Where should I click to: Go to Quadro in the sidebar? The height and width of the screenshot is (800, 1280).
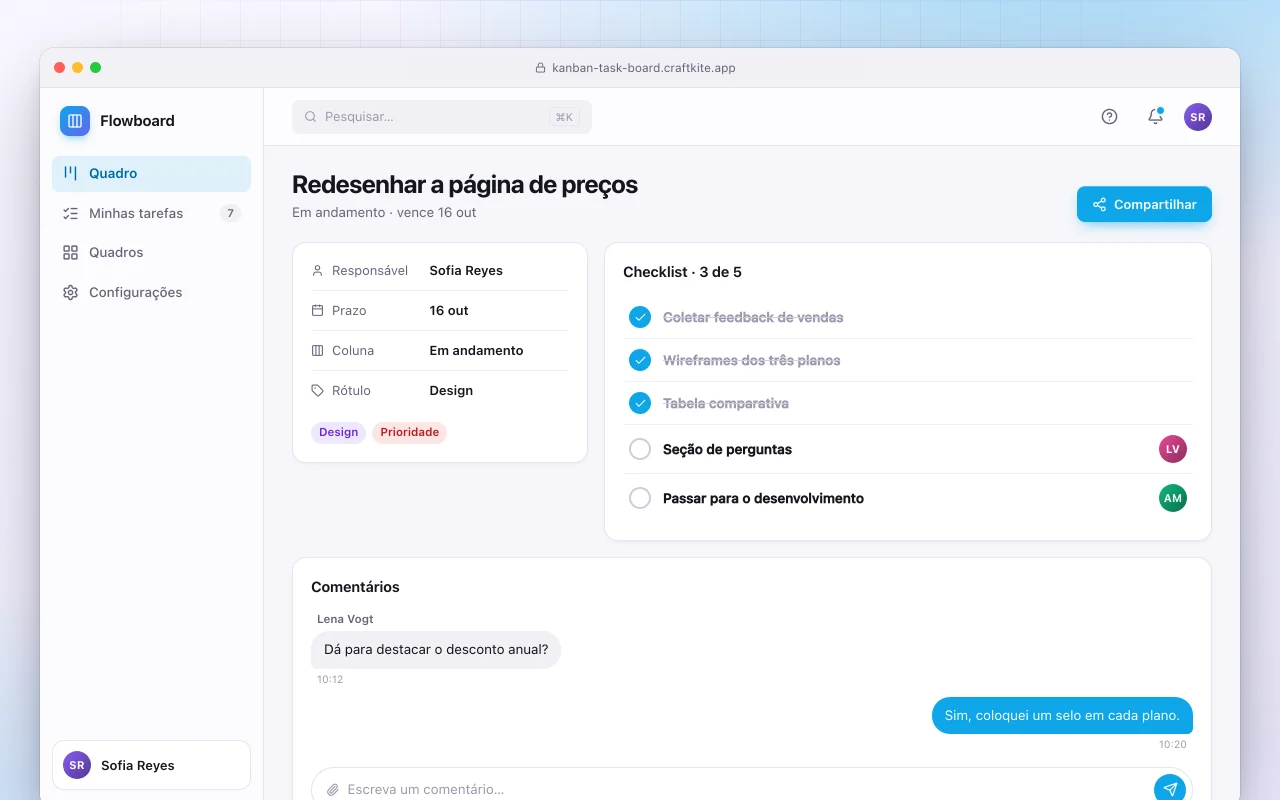[x=151, y=173]
